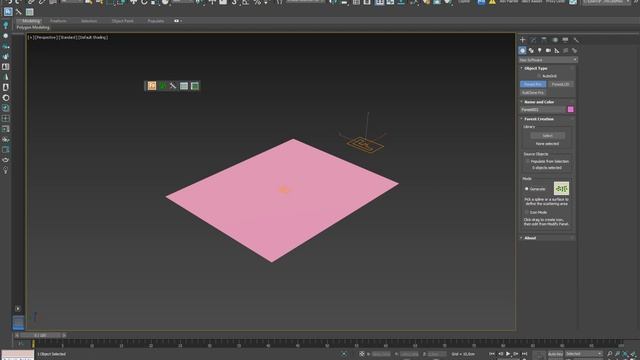Select the Lights create category
The height and width of the screenshot is (360, 640).
tap(540, 51)
